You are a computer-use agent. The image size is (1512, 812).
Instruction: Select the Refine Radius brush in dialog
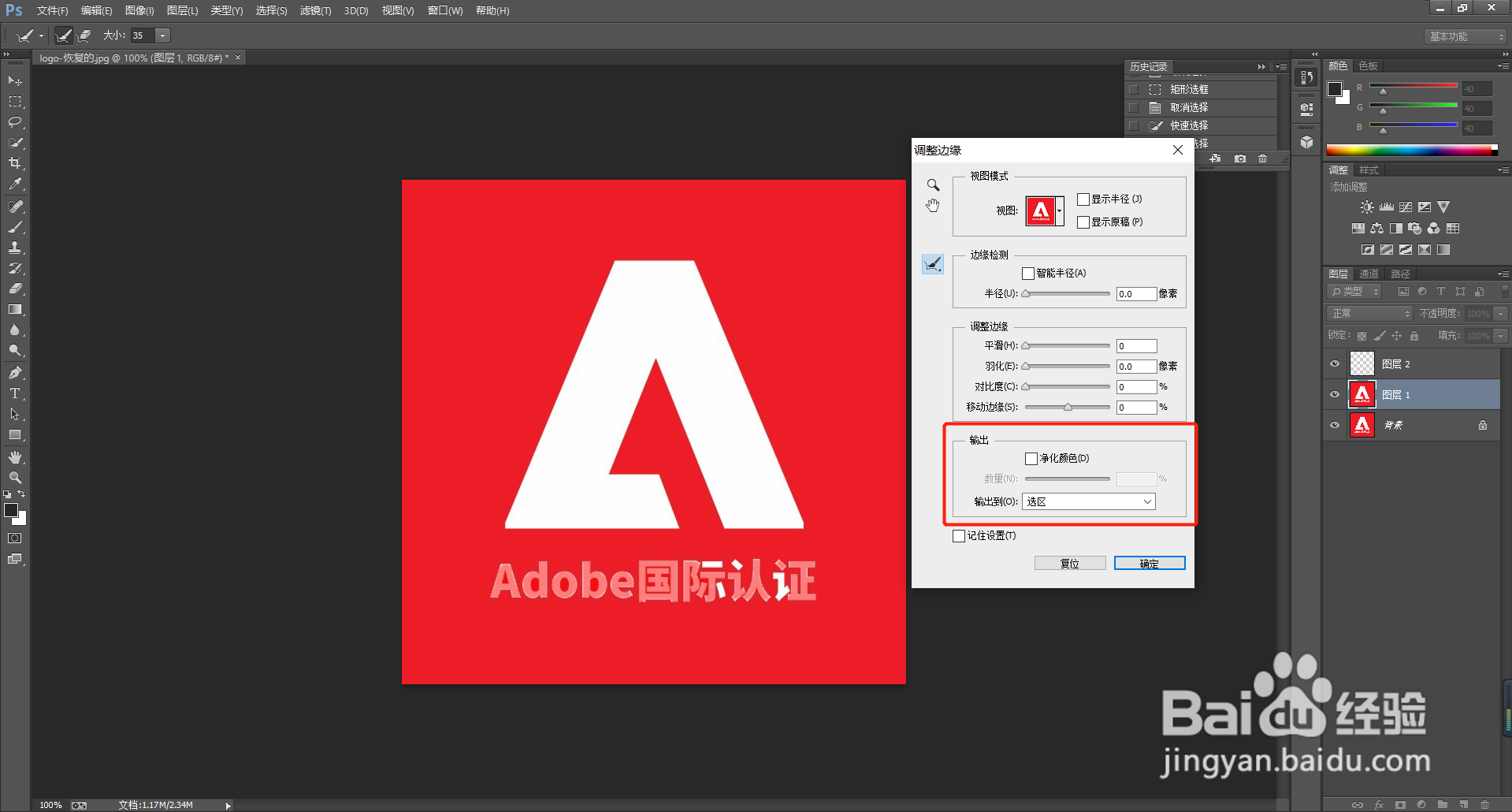[933, 264]
